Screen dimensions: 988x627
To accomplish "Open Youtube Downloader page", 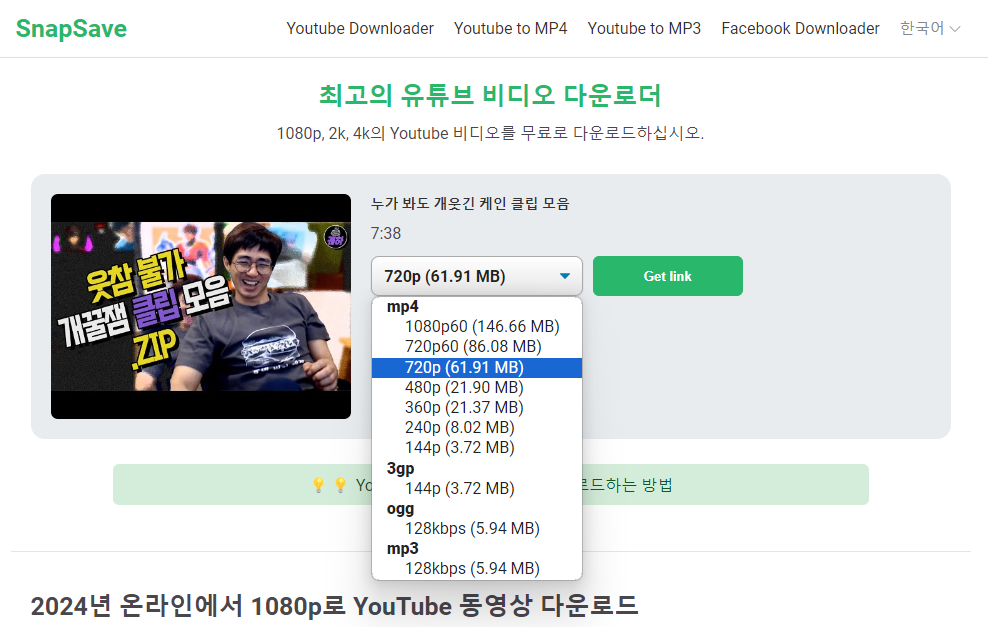I will (x=360, y=28).
